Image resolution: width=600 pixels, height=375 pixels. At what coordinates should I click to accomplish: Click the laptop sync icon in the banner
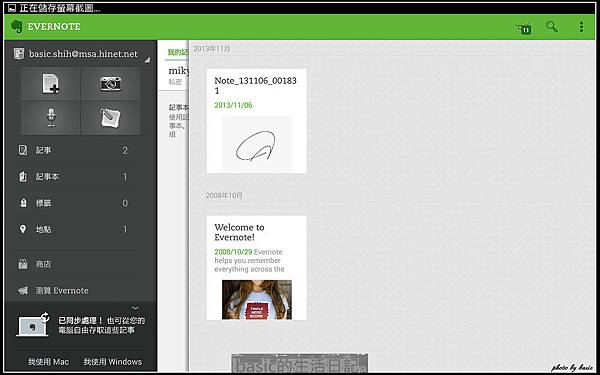point(33,325)
